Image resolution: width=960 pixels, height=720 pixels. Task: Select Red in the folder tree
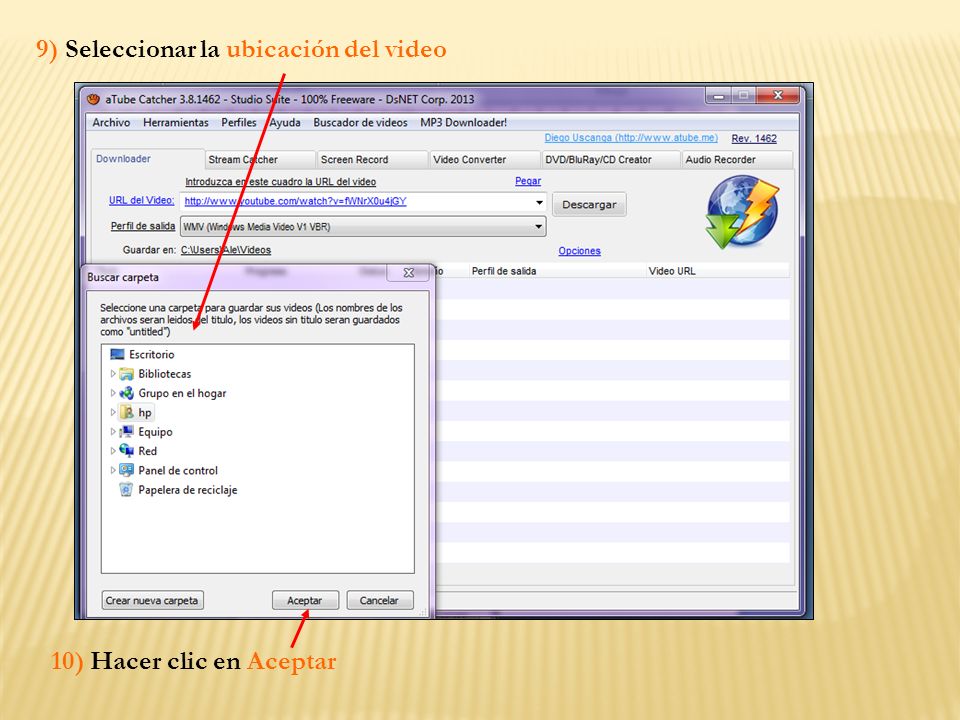[x=148, y=451]
